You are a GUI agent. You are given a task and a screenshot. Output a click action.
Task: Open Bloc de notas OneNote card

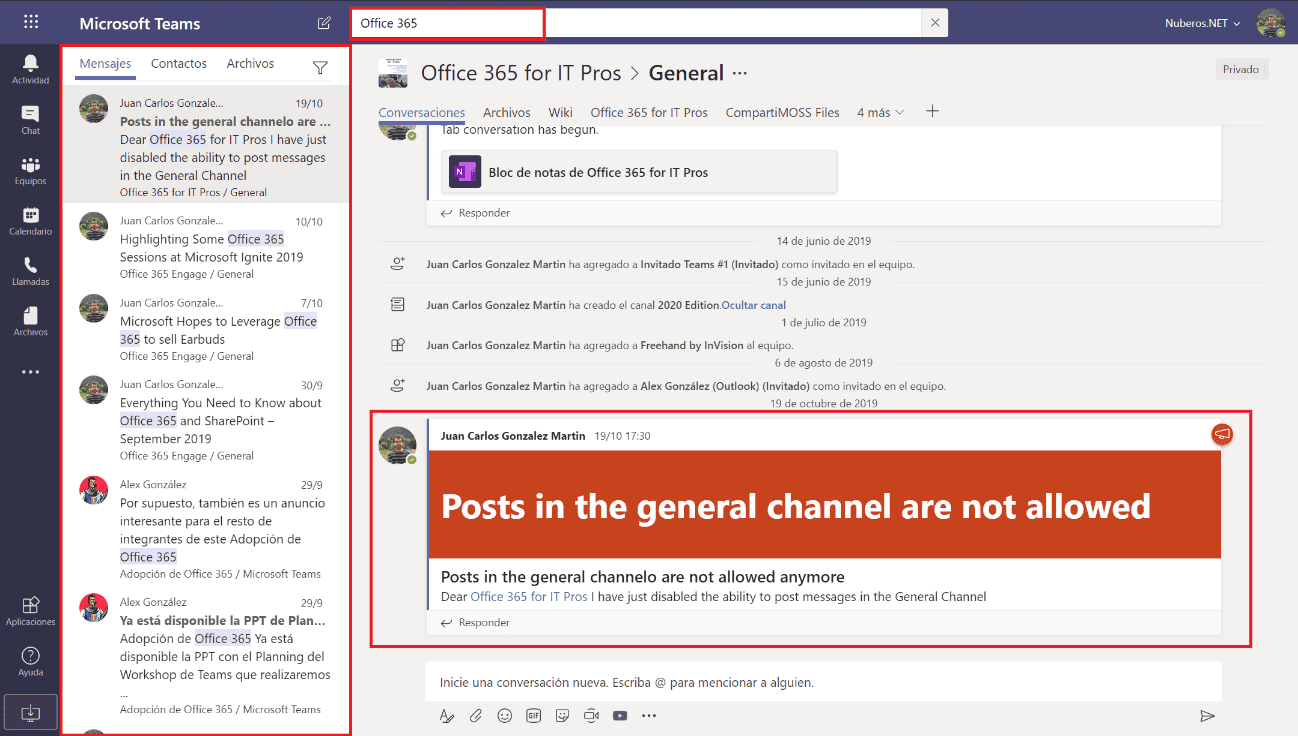tap(639, 172)
